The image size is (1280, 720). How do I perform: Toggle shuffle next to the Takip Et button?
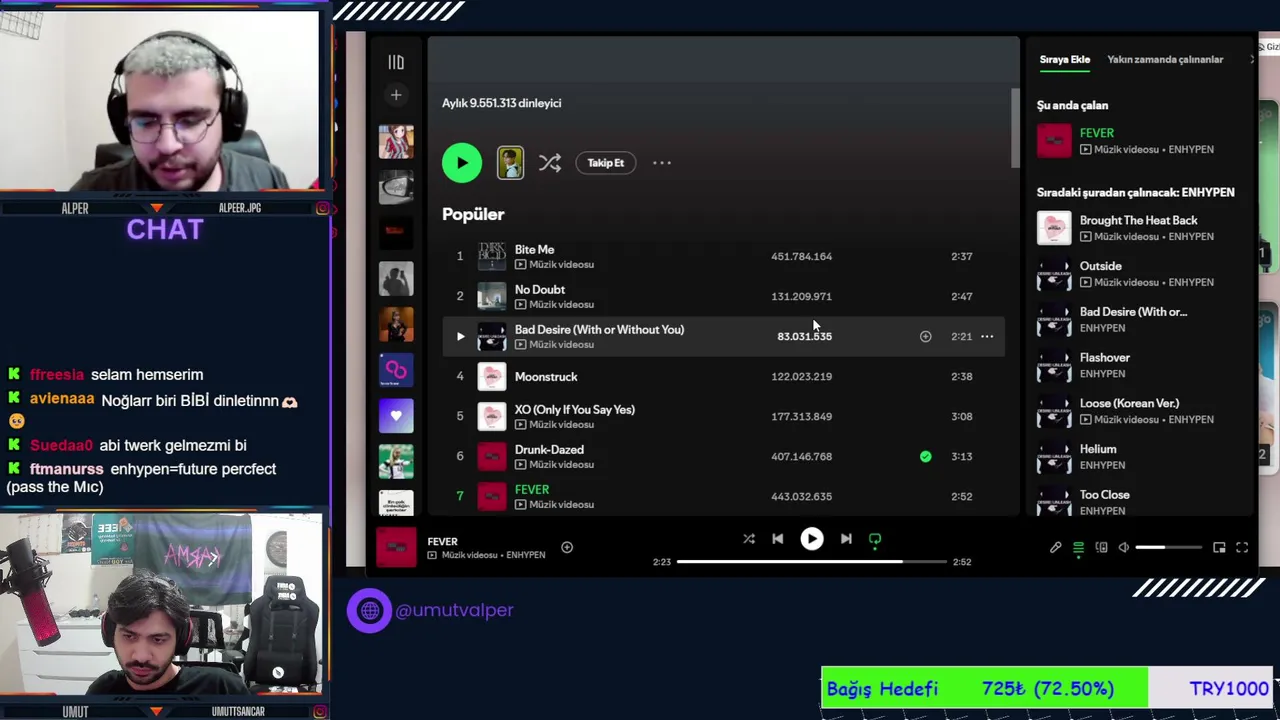pos(550,163)
